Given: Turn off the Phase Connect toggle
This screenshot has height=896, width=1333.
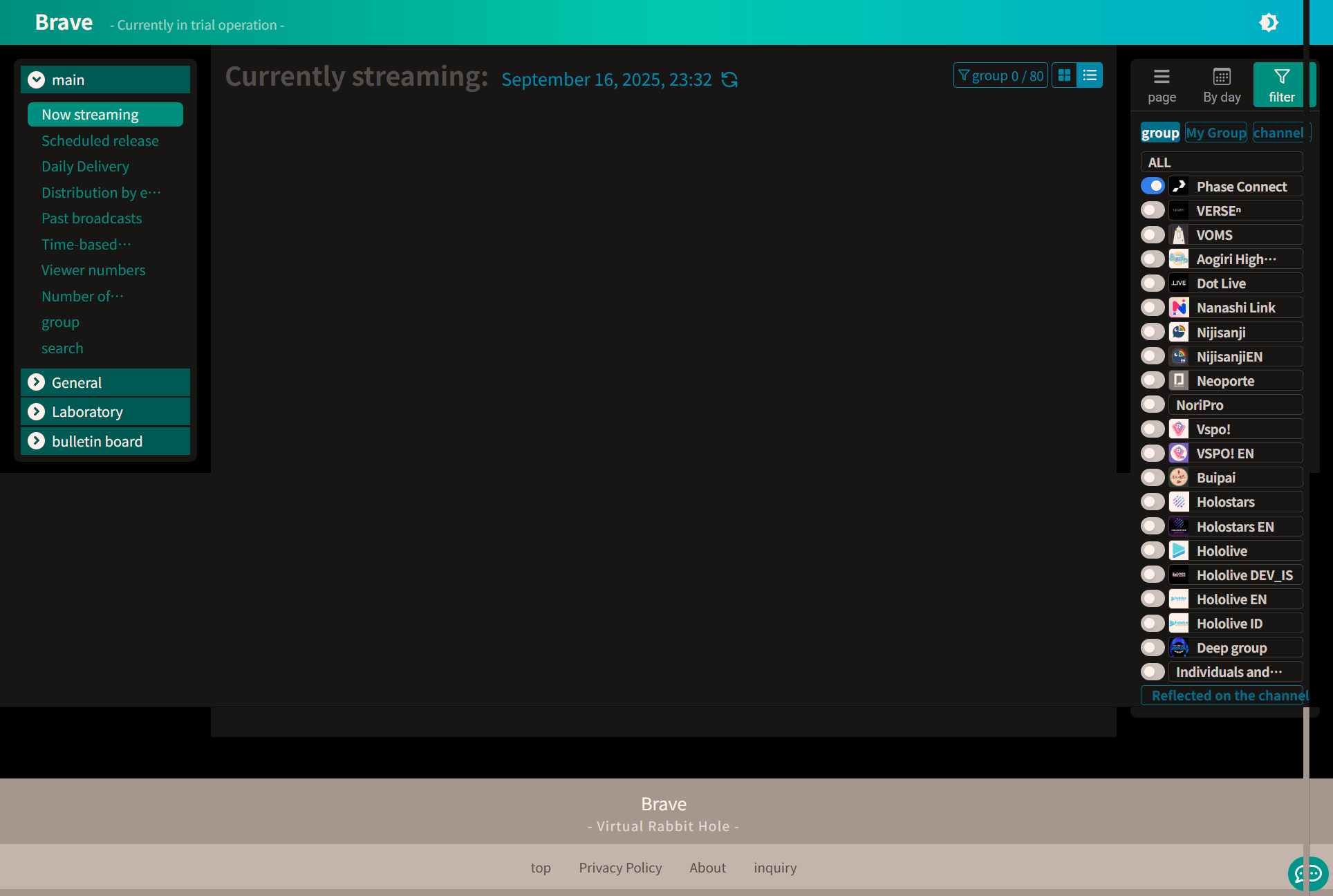Looking at the screenshot, I should (x=1153, y=186).
